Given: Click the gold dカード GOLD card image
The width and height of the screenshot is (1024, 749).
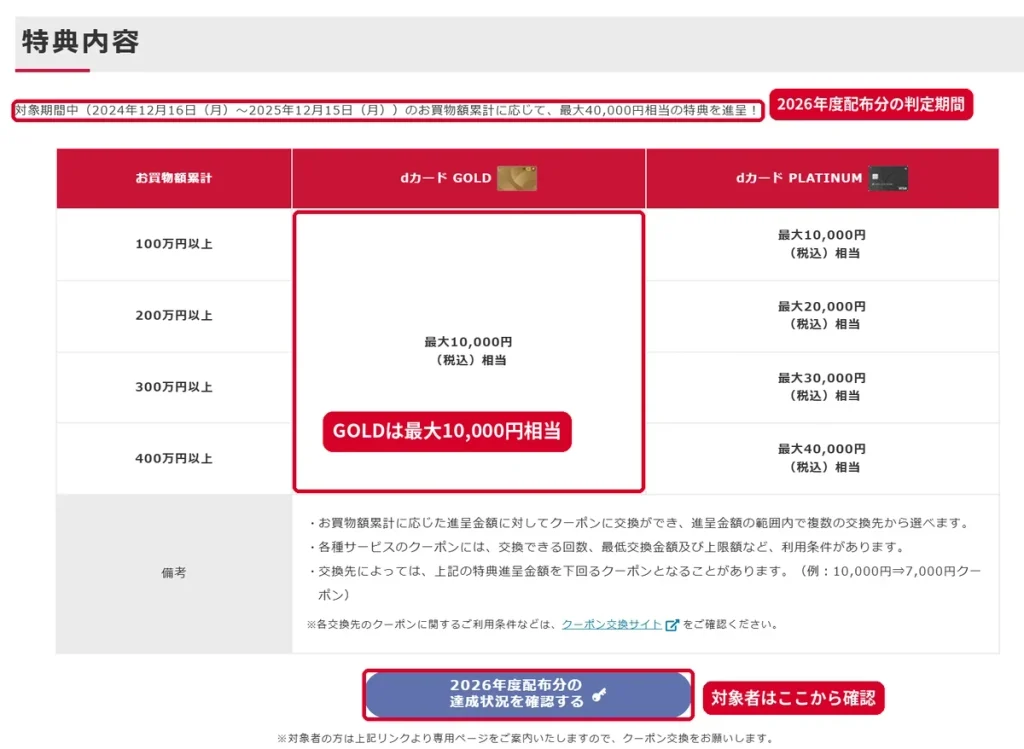Looking at the screenshot, I should pyautogui.click(x=517, y=178).
